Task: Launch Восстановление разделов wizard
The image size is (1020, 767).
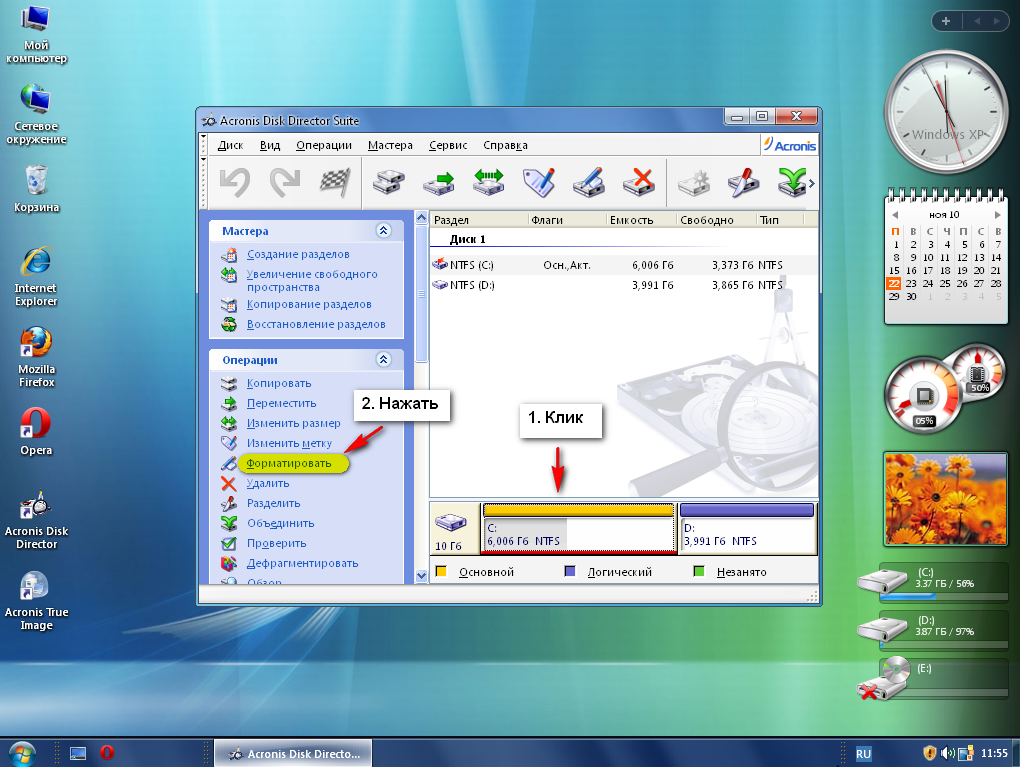Action: pos(316,324)
